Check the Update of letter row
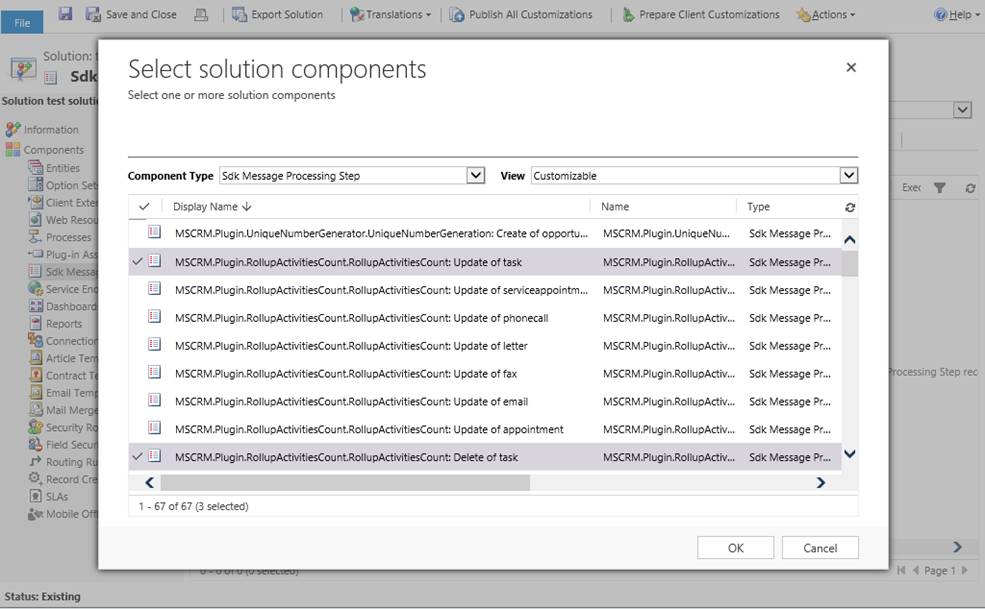The height and width of the screenshot is (609, 985). tap(138, 346)
